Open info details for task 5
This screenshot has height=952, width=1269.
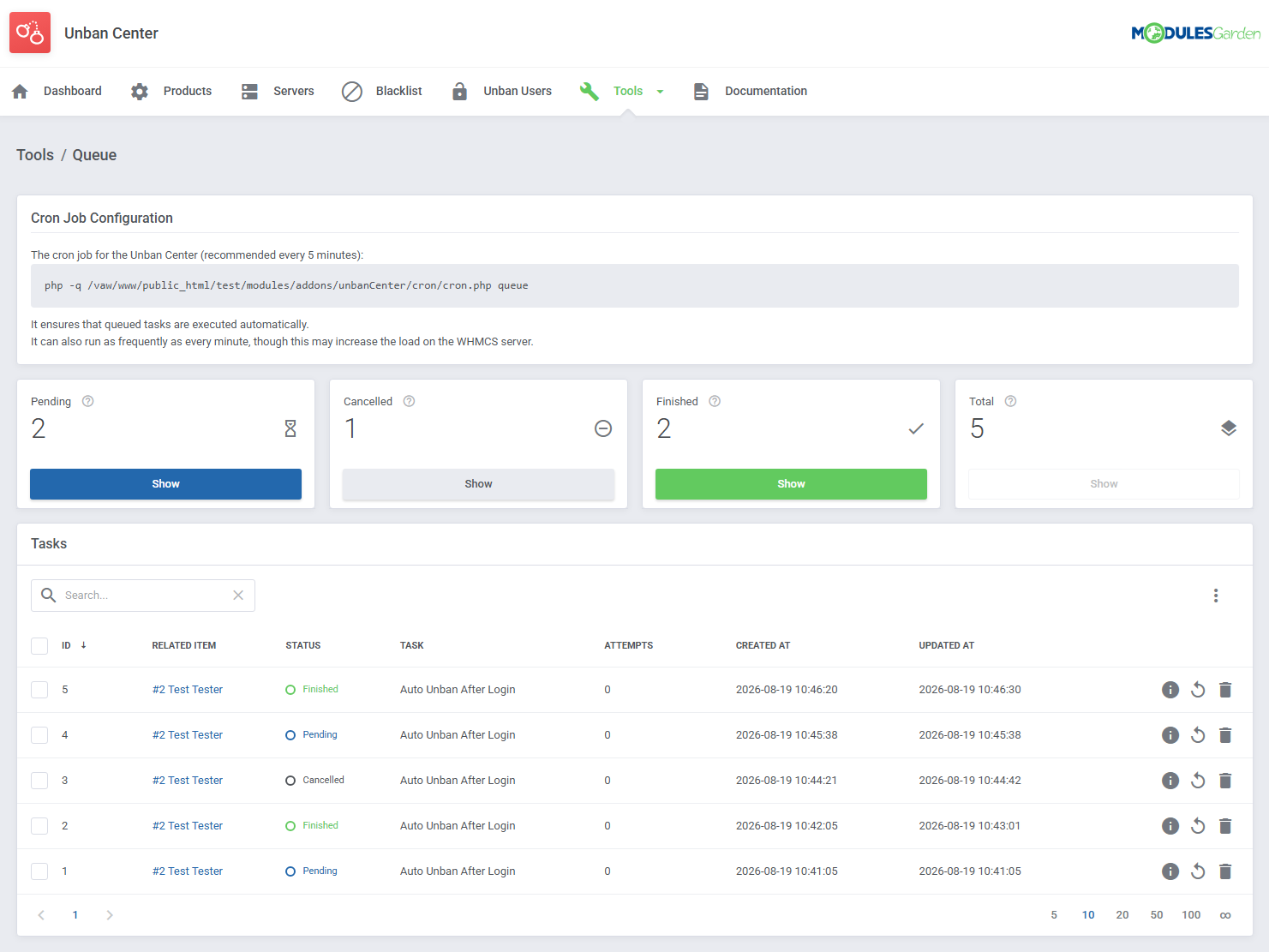click(1170, 690)
